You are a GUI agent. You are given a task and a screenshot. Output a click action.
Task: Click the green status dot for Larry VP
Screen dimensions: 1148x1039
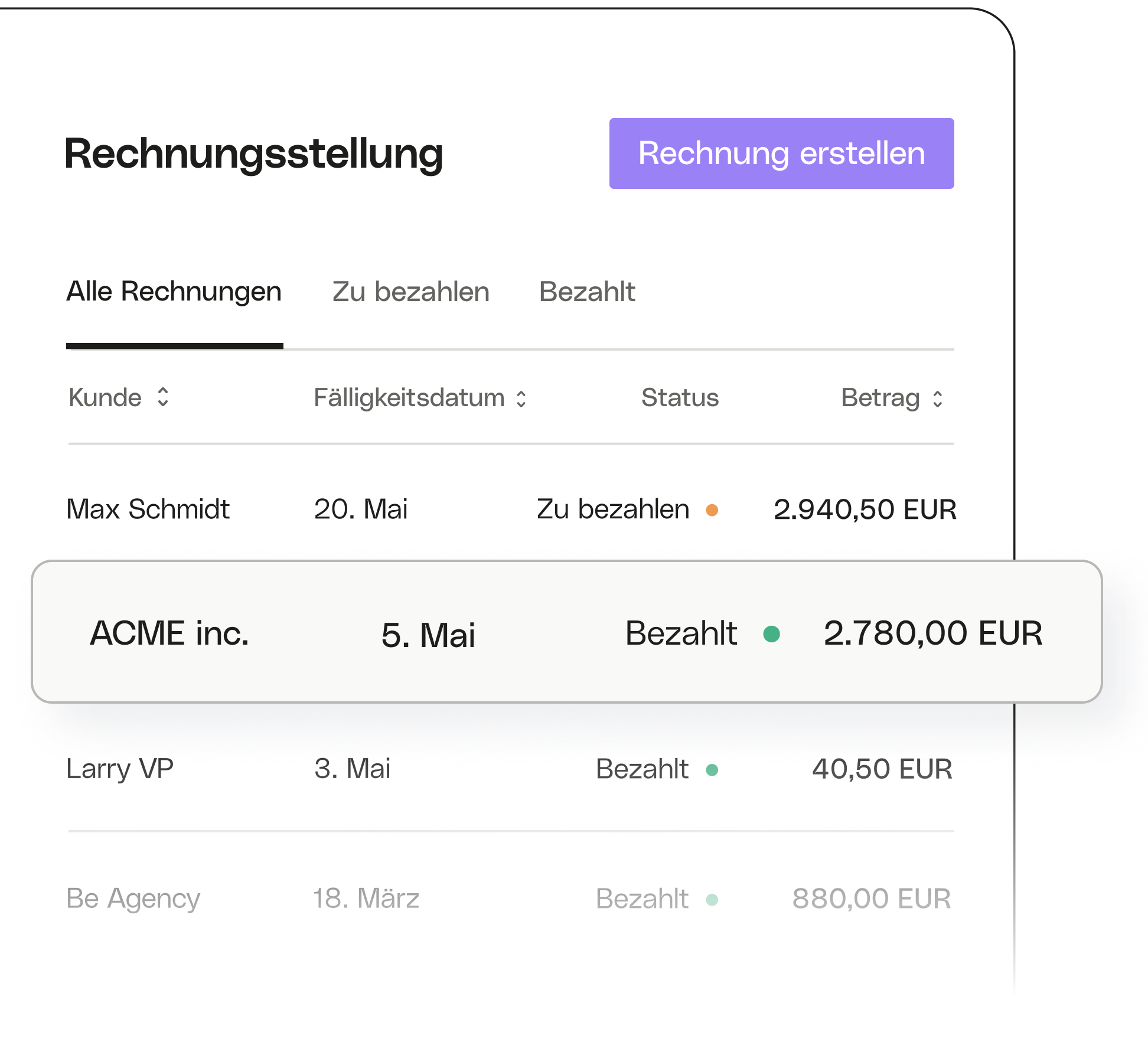click(x=712, y=770)
